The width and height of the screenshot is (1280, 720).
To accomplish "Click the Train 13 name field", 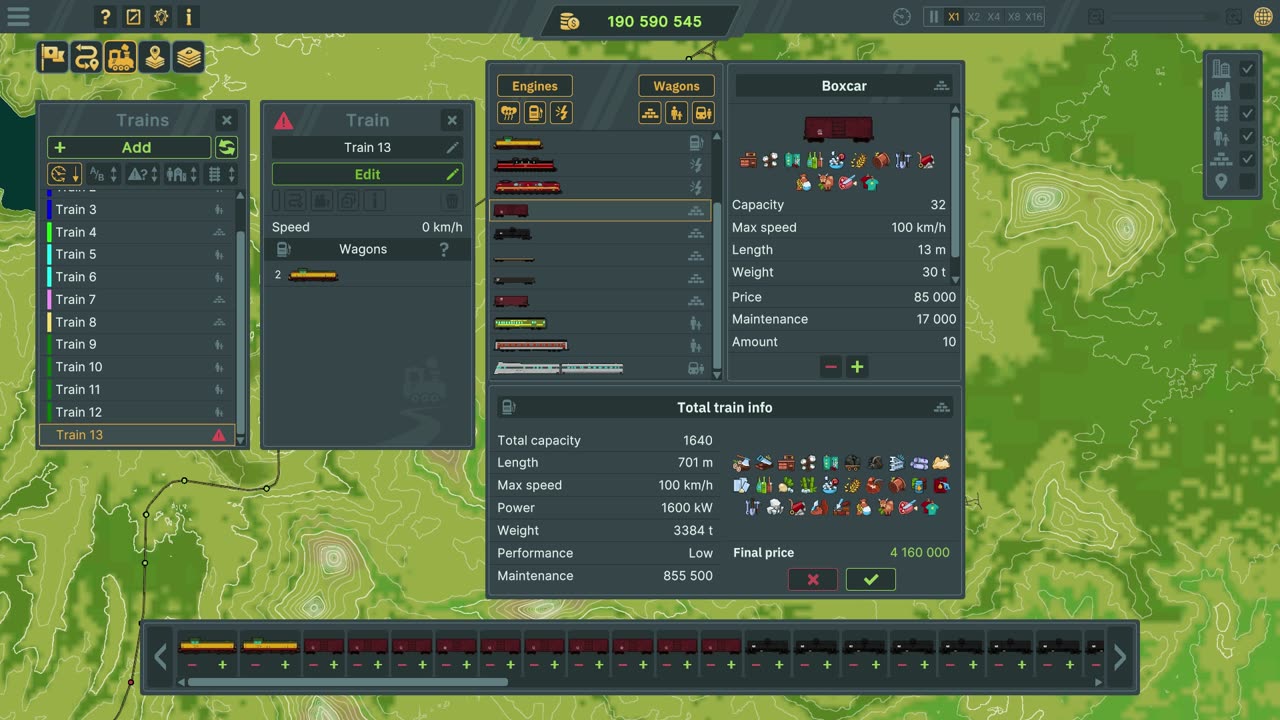I will coord(367,148).
